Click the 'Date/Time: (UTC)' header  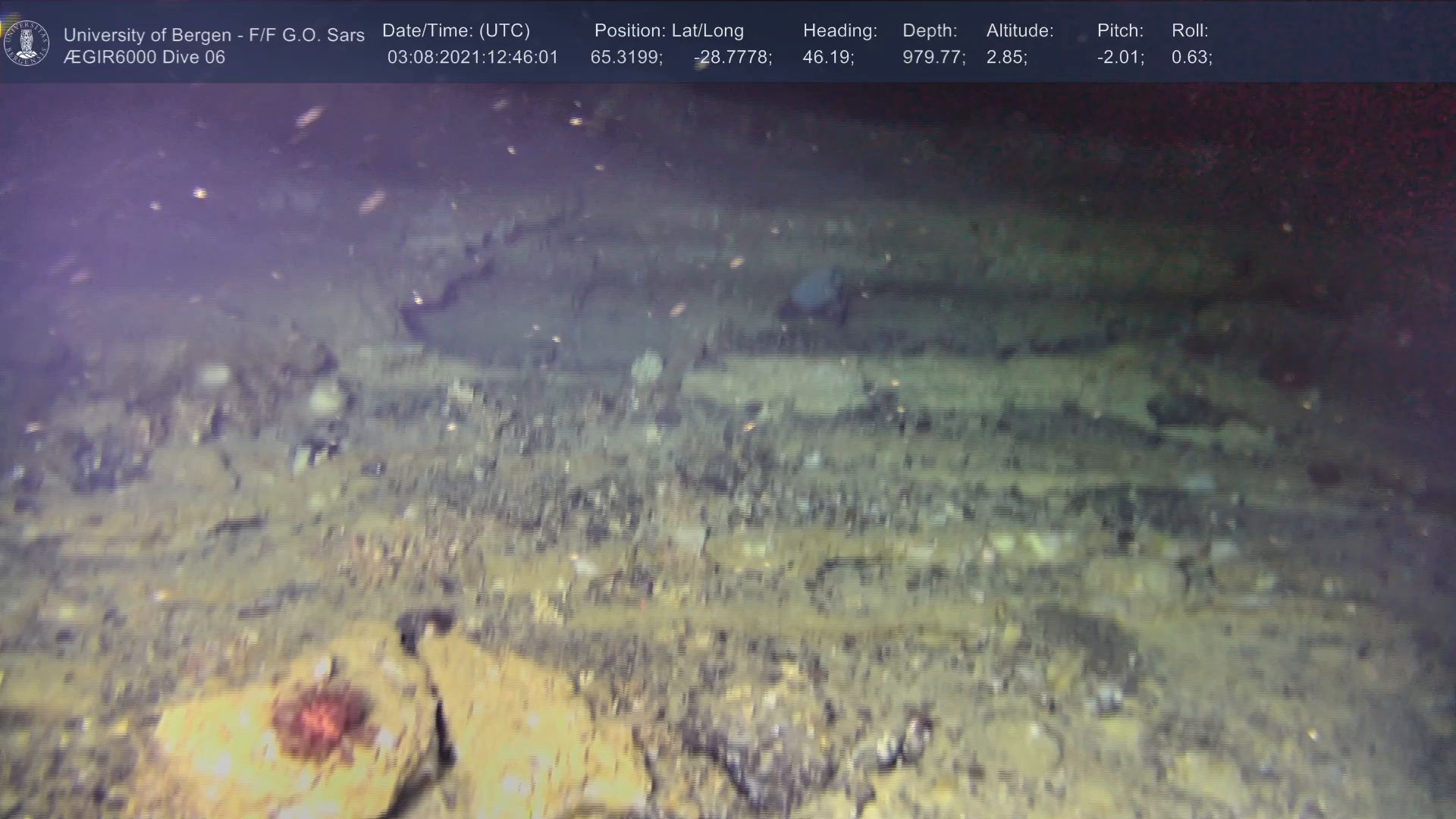pos(456,31)
